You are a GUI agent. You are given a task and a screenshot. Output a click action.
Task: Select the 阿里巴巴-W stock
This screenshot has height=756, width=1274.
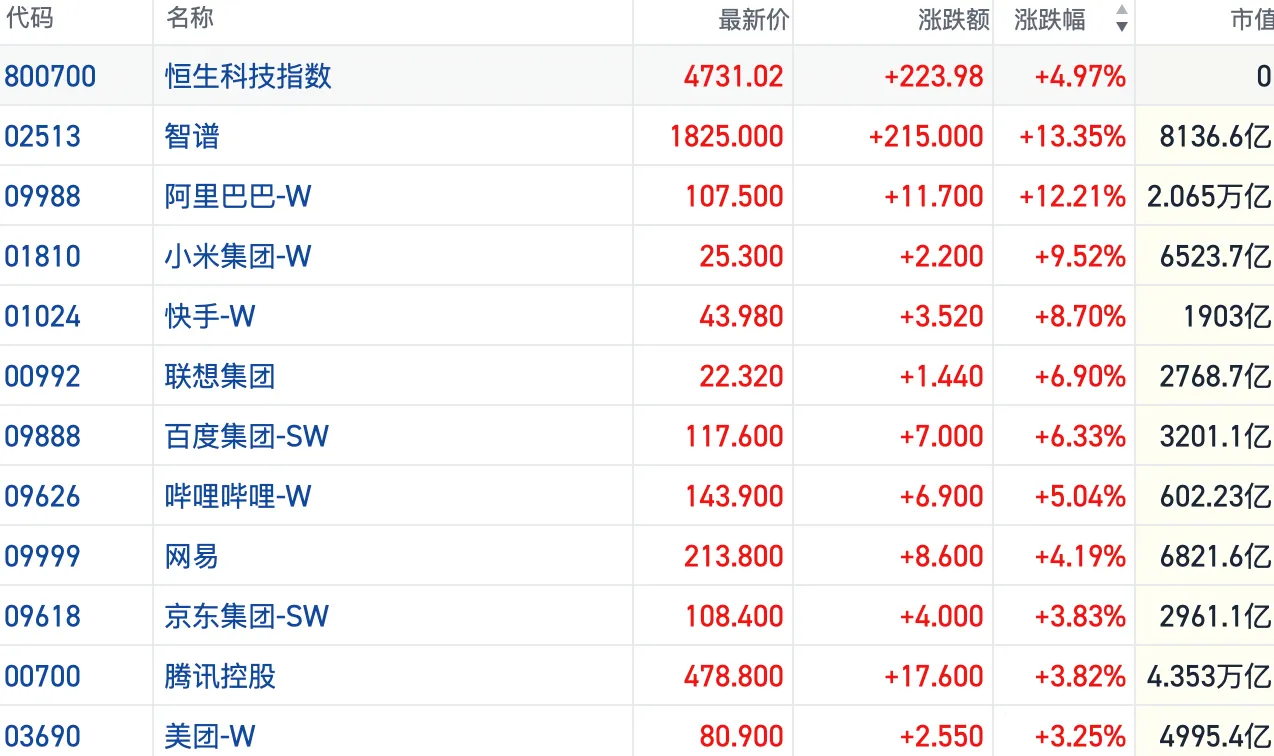pos(238,196)
